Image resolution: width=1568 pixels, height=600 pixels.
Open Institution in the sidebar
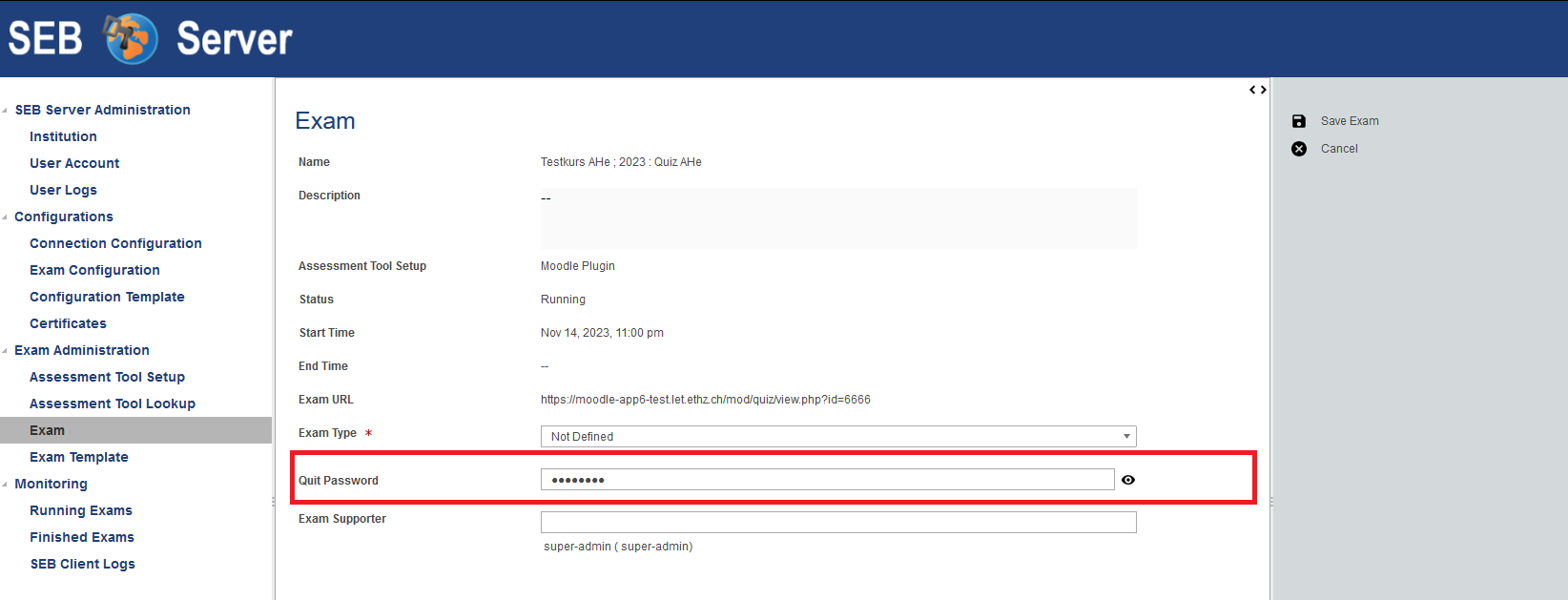(63, 136)
